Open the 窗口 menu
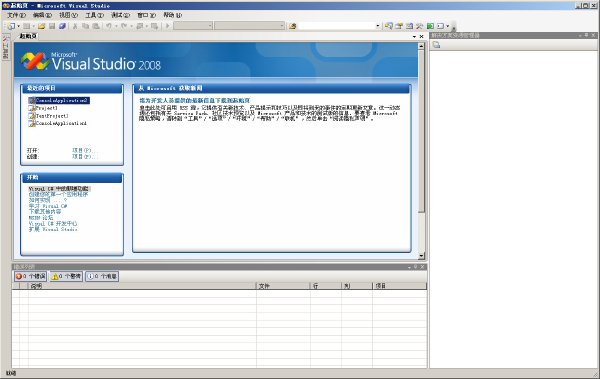This screenshot has height=379, width=600. pyautogui.click(x=147, y=15)
